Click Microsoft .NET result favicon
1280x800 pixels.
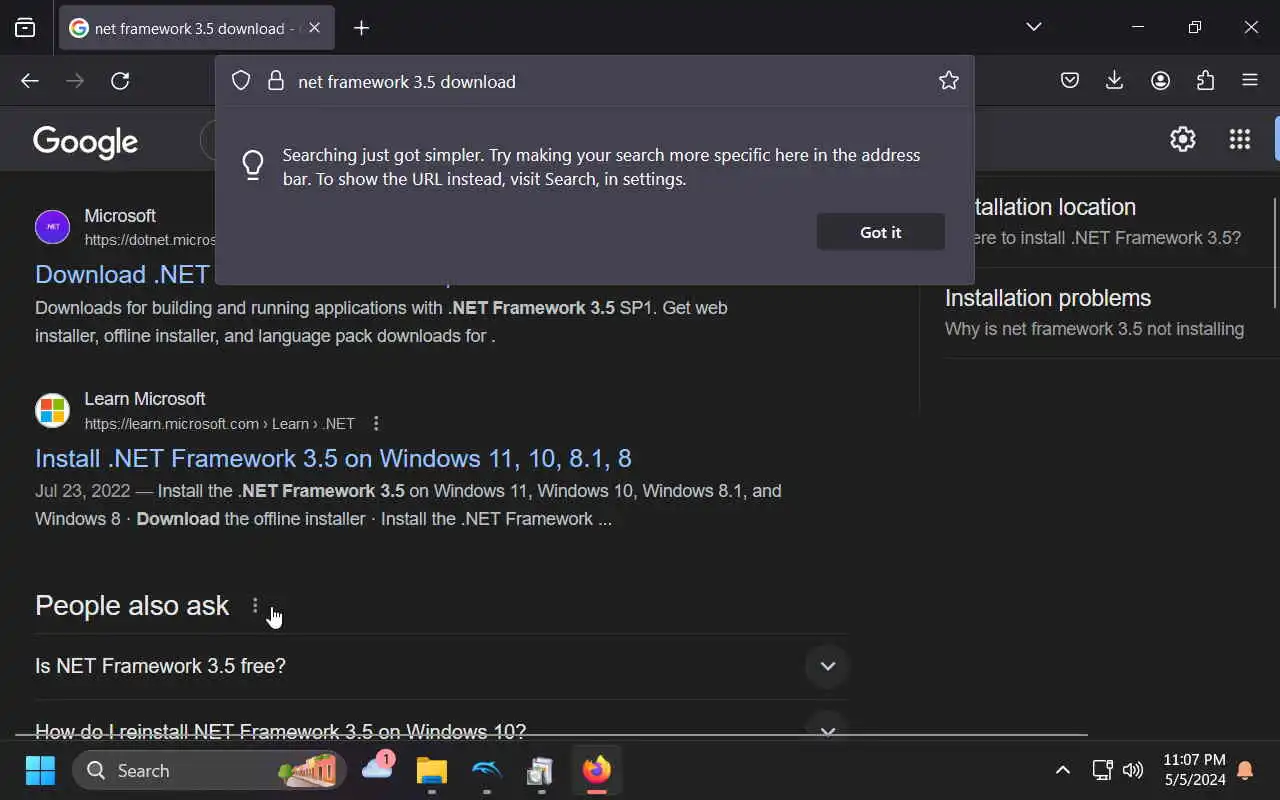(x=52, y=227)
